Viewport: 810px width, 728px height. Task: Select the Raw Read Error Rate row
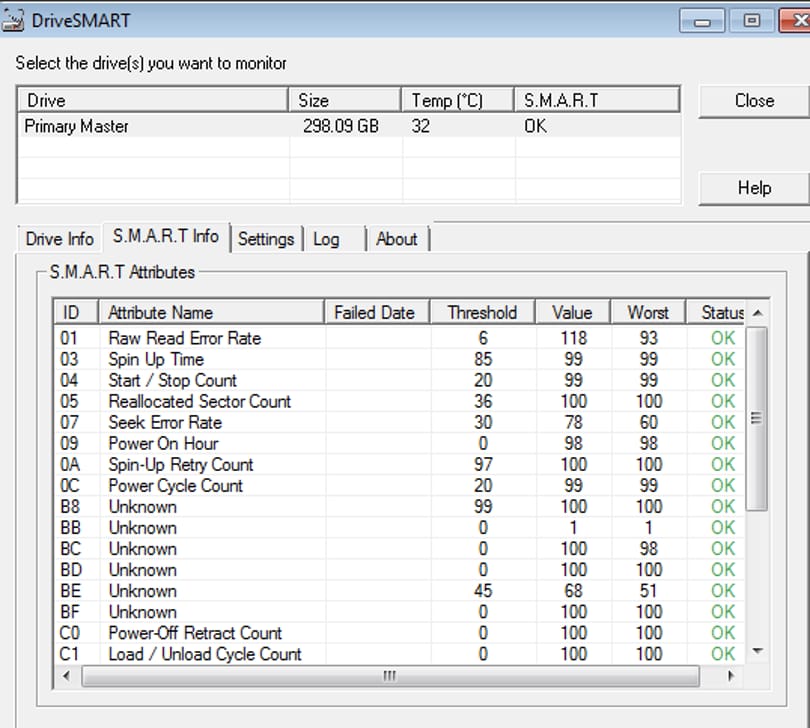pos(399,338)
